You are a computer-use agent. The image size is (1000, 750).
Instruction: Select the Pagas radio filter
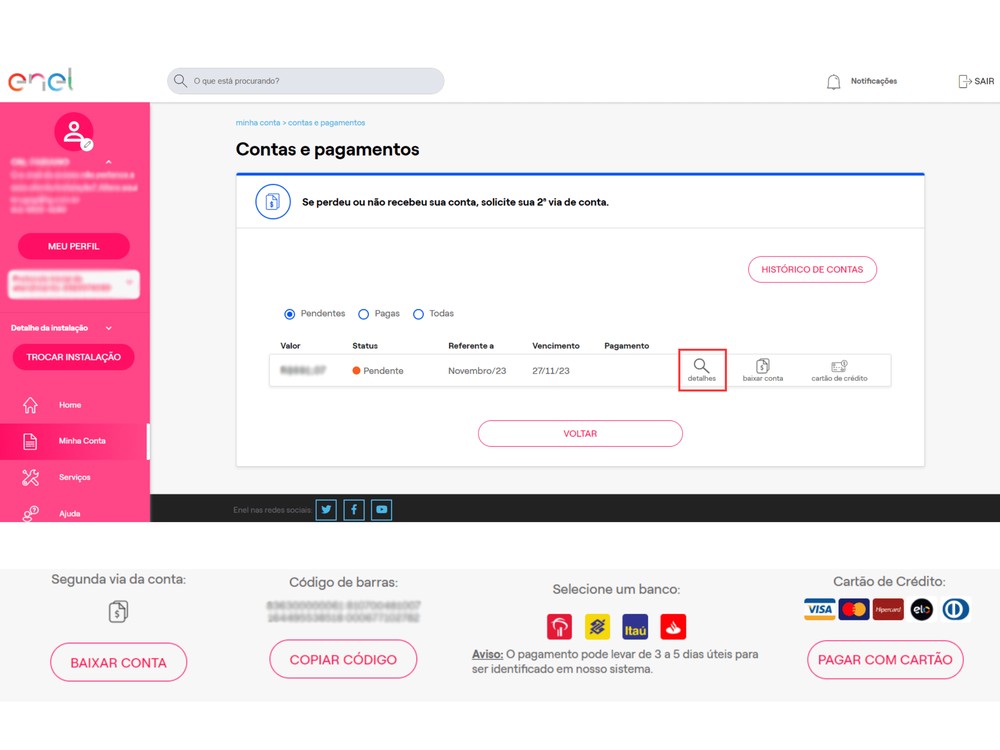(x=364, y=314)
